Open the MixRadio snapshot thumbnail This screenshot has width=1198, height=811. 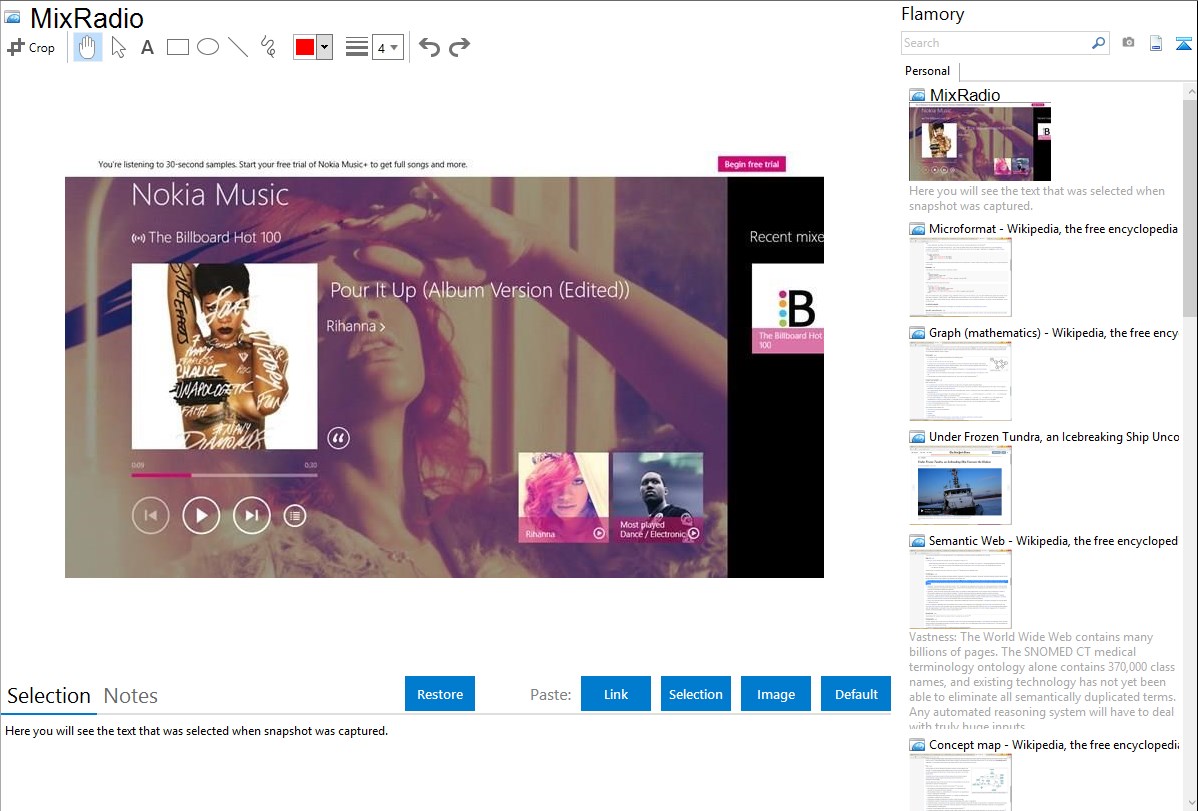[x=979, y=143]
